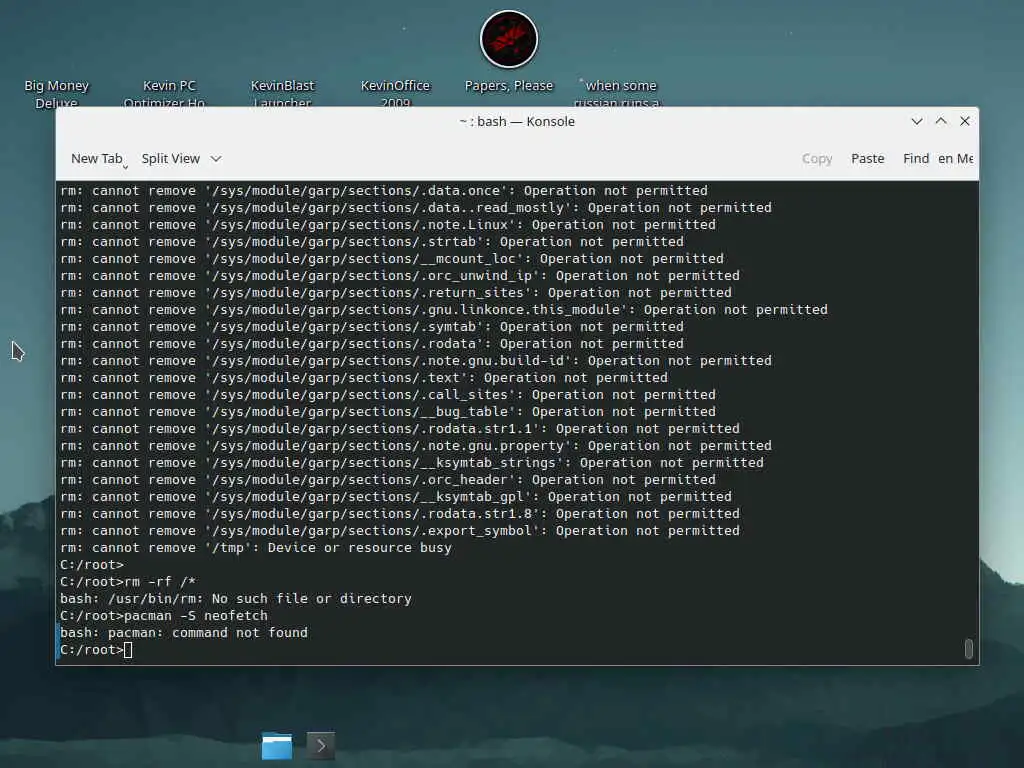1024x768 pixels.
Task: Open the New Tab dropdown arrow
Action: point(125,167)
